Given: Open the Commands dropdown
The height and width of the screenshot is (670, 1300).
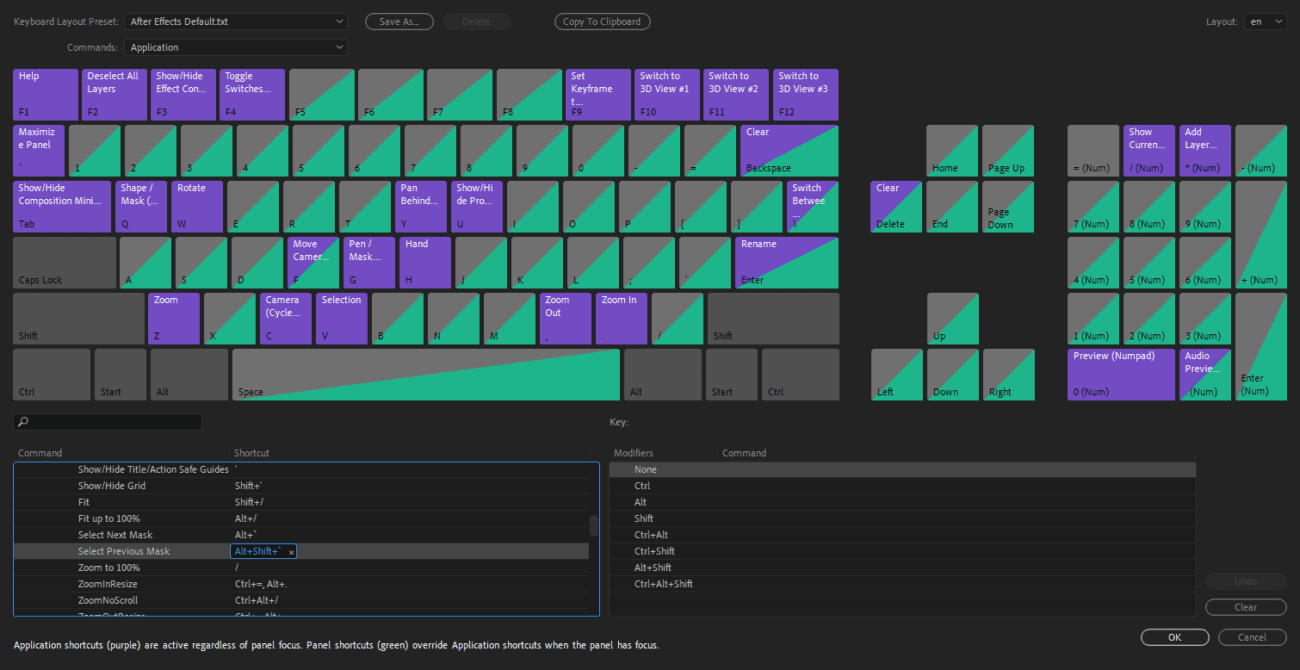Looking at the screenshot, I should [x=236, y=46].
